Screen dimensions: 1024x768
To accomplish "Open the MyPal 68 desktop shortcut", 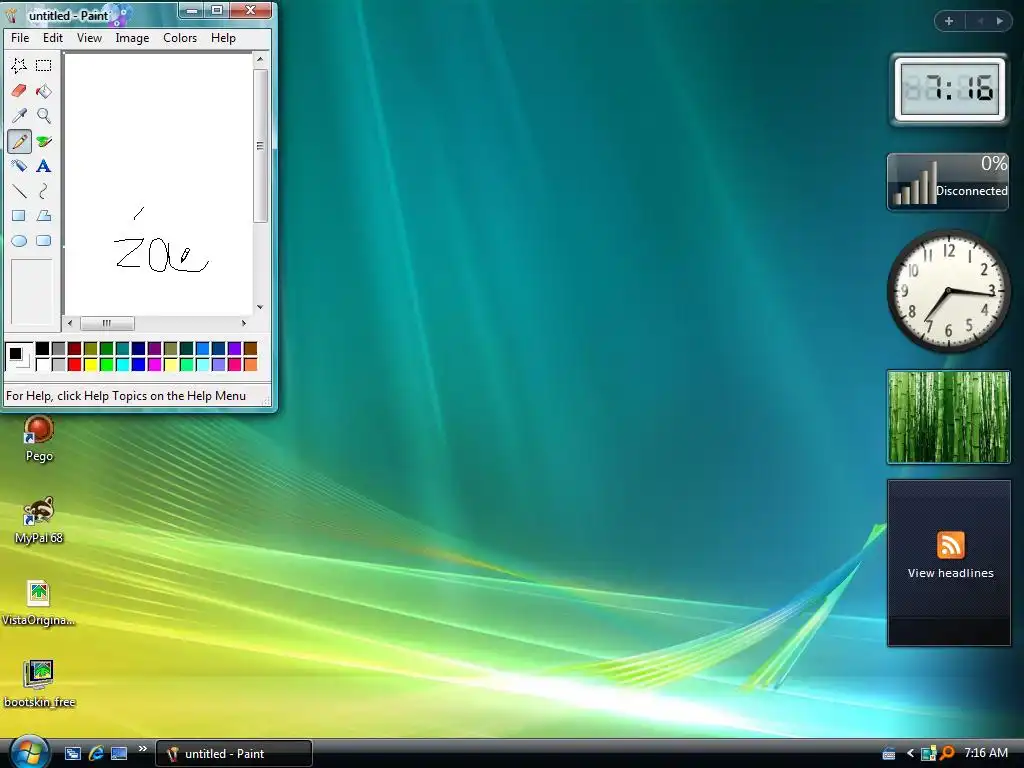I will 39,520.
